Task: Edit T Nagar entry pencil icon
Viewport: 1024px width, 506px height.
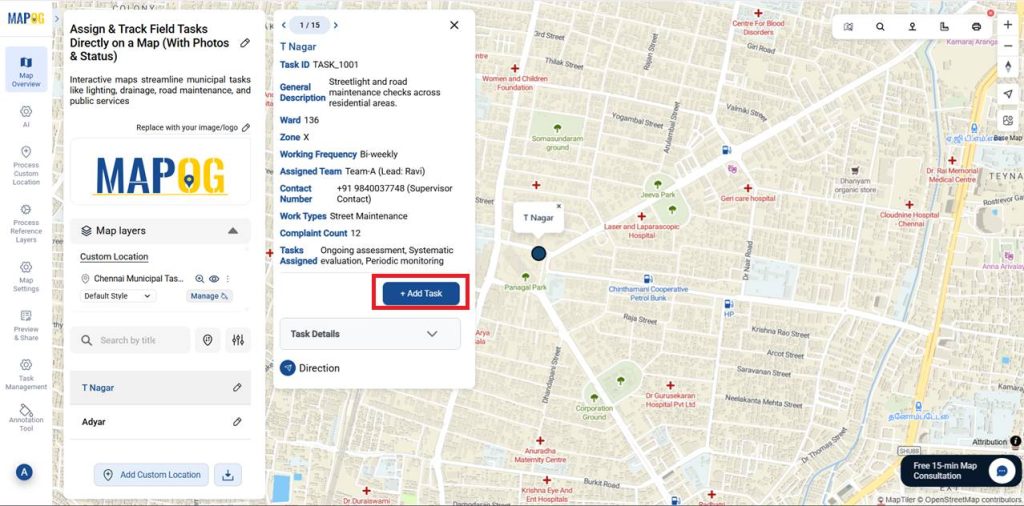Action: pos(237,387)
